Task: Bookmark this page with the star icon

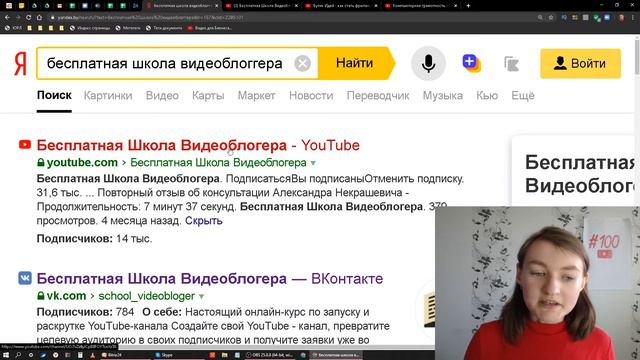Action: 551,18
